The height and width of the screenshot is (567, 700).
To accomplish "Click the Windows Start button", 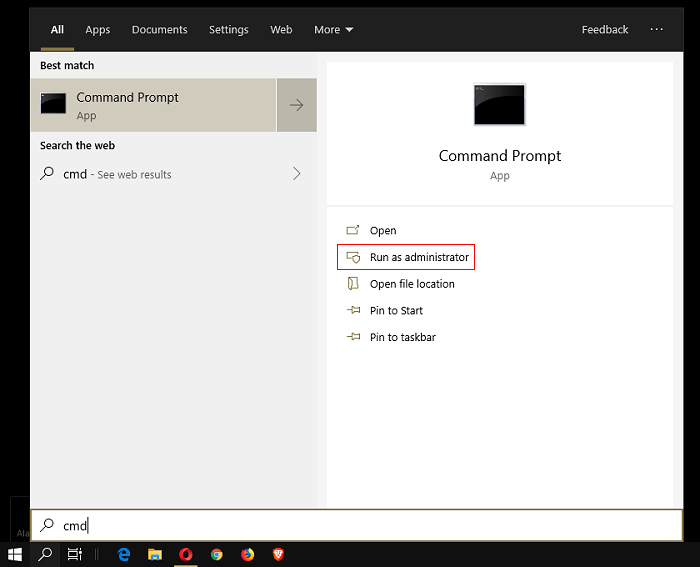I will 15,554.
